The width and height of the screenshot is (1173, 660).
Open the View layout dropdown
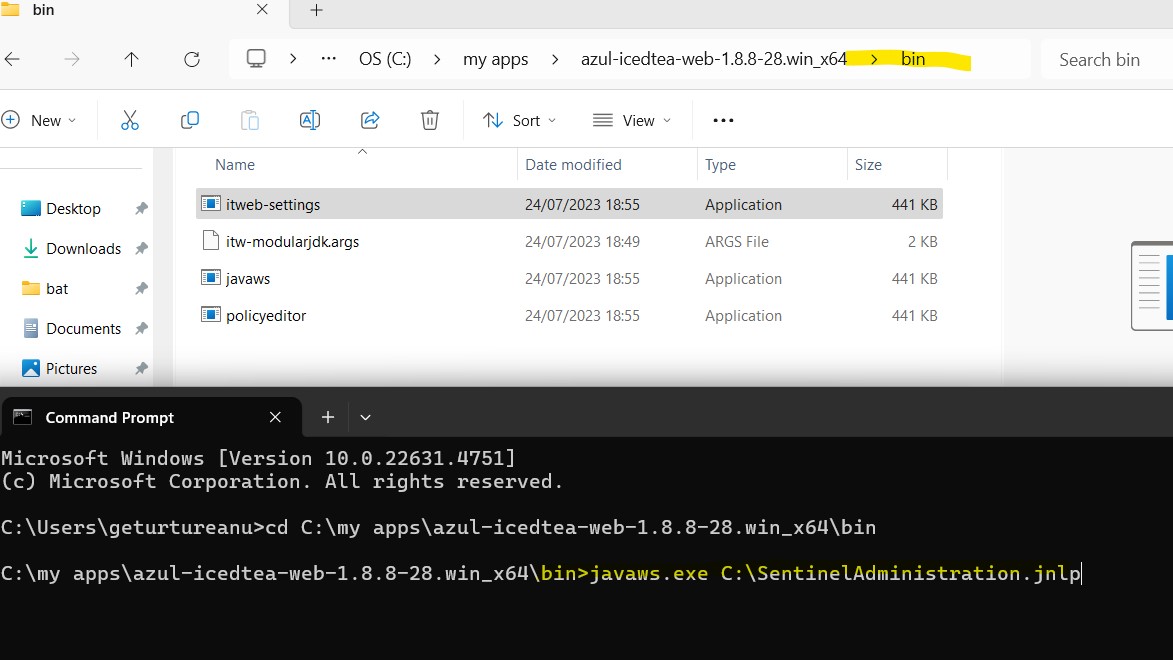632,120
